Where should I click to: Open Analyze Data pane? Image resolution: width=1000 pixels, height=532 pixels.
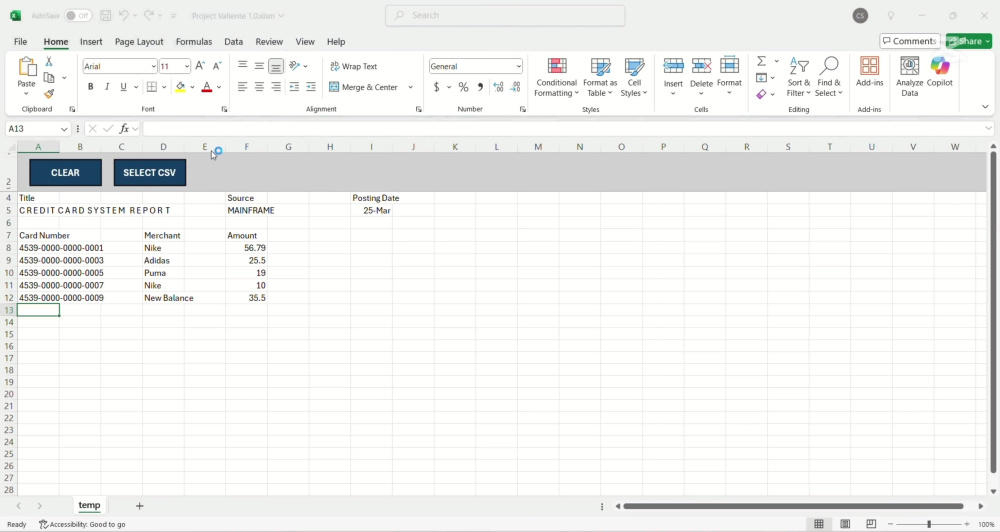click(909, 77)
